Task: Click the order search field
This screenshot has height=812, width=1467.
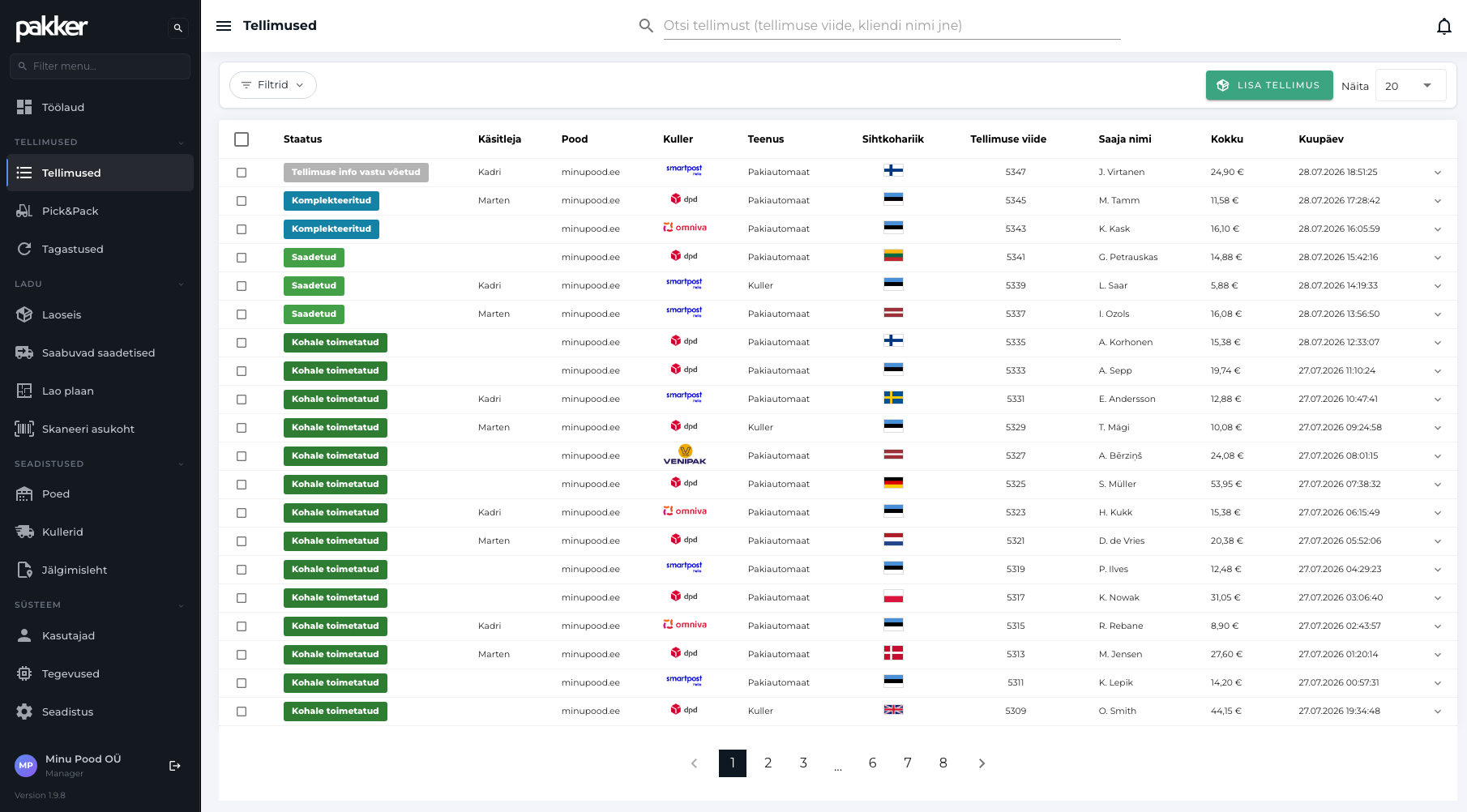Action: coord(892,26)
